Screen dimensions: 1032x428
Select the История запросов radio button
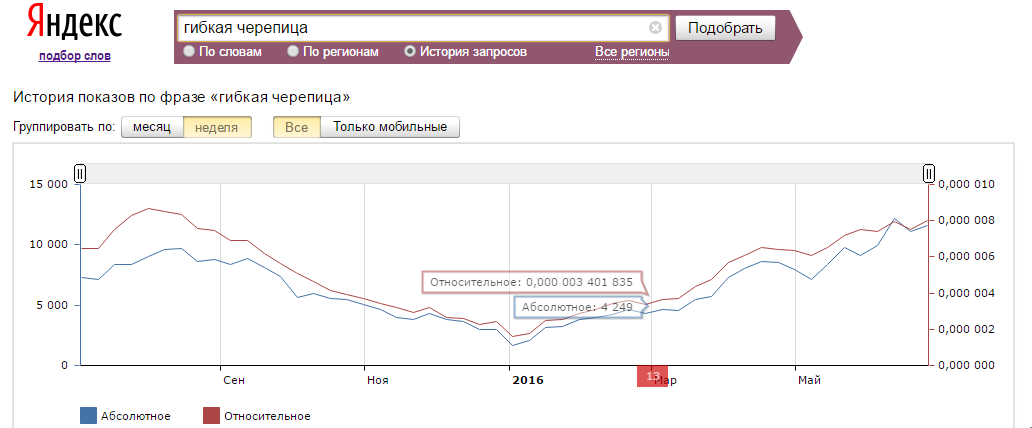point(409,51)
